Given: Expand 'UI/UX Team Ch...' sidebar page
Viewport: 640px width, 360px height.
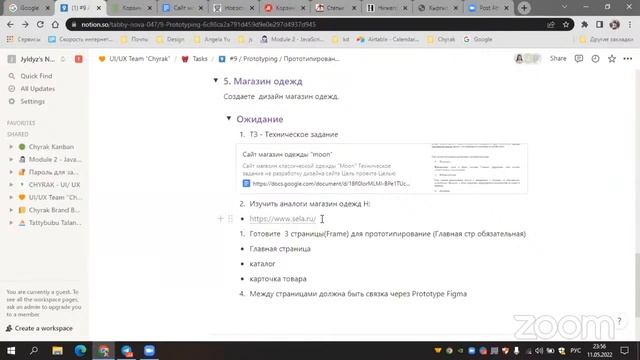Looking at the screenshot, I should coord(11,197).
